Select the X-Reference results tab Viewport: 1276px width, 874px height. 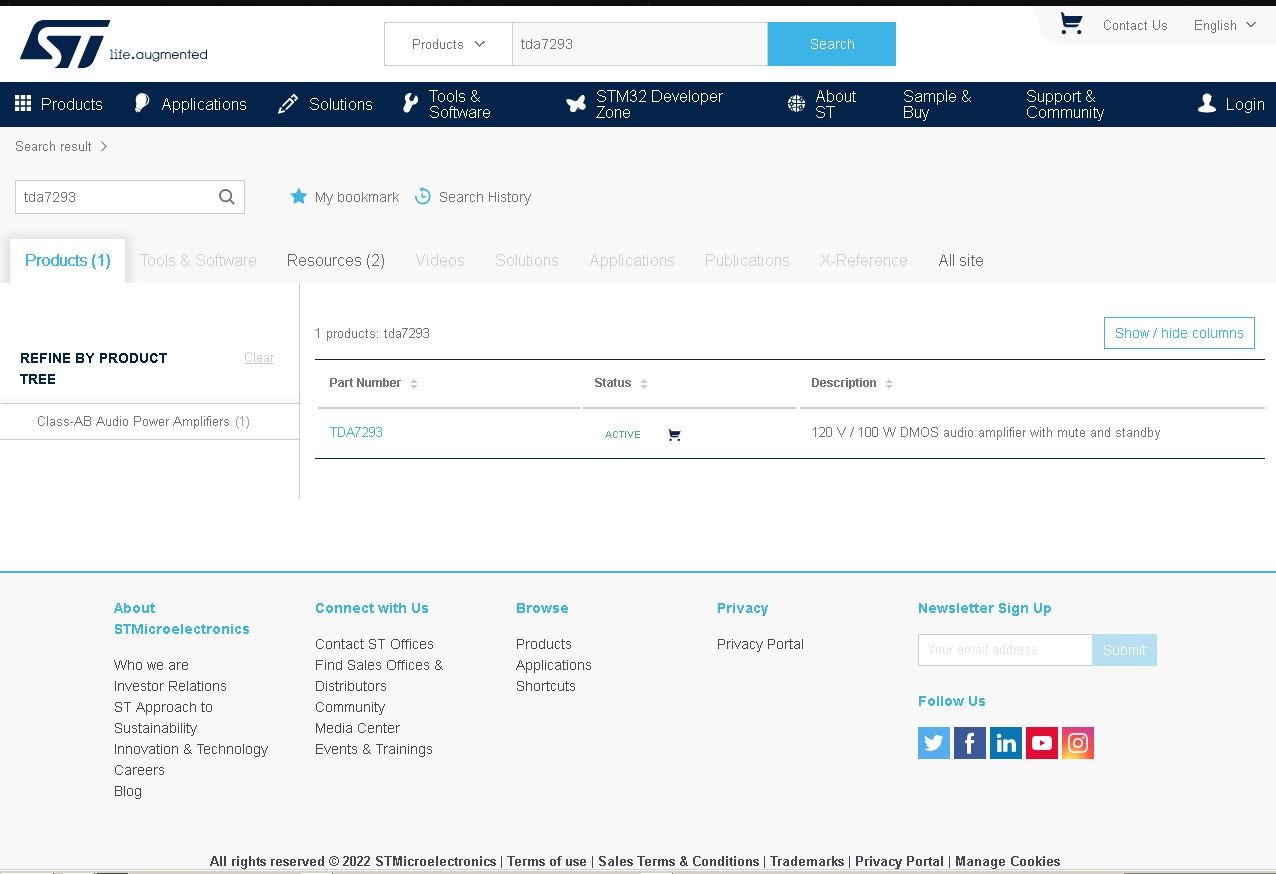pyautogui.click(x=864, y=260)
